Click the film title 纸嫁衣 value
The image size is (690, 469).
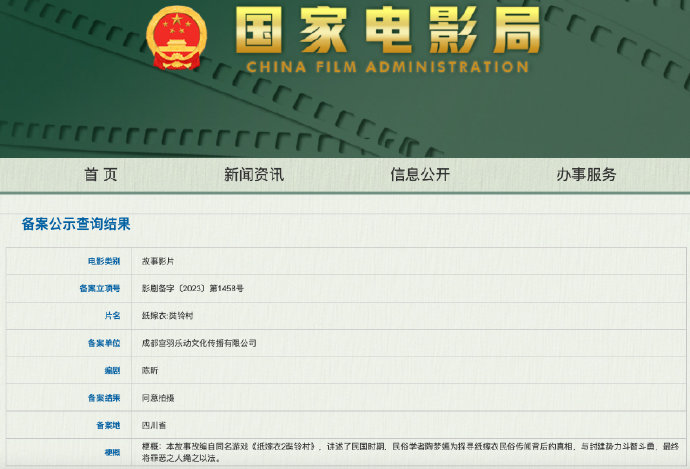click(167, 316)
